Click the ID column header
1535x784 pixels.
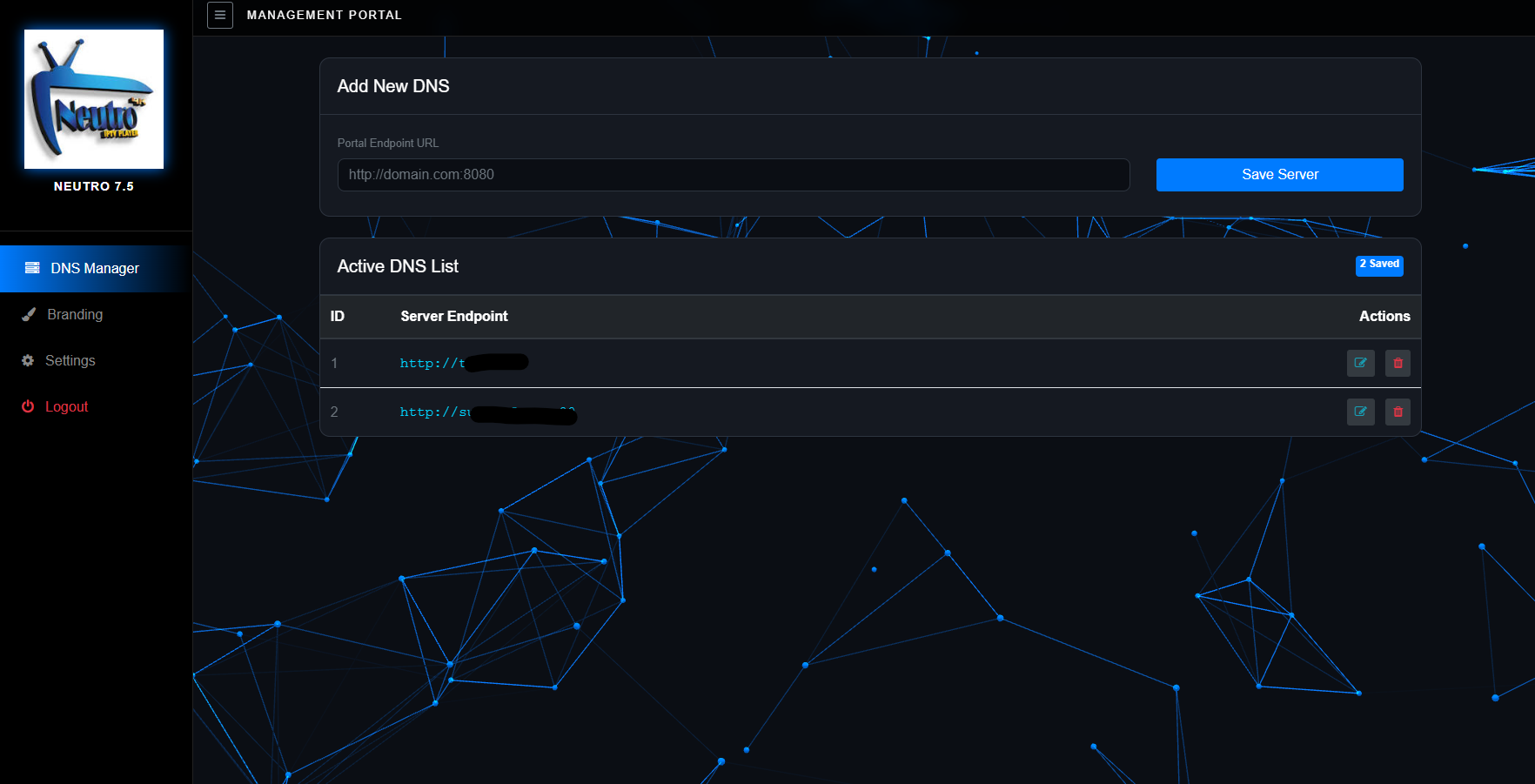pyautogui.click(x=338, y=316)
